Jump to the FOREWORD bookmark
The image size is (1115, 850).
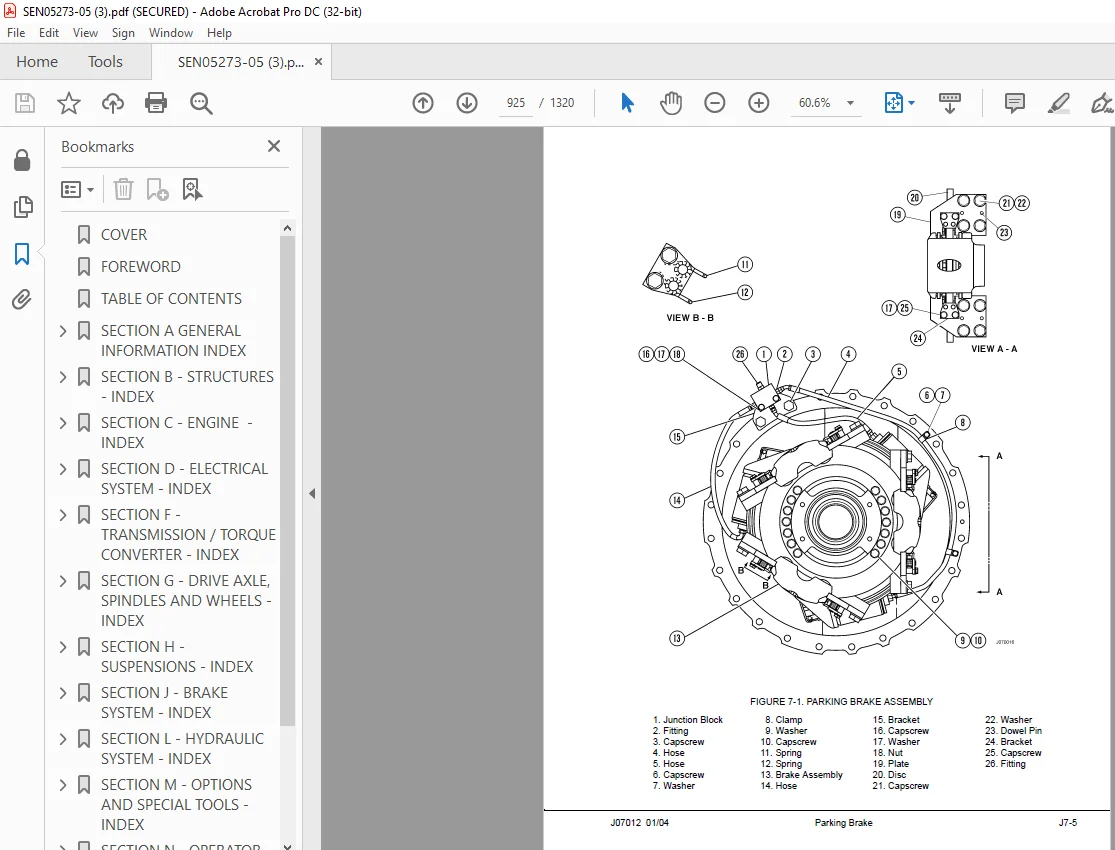click(x=141, y=267)
